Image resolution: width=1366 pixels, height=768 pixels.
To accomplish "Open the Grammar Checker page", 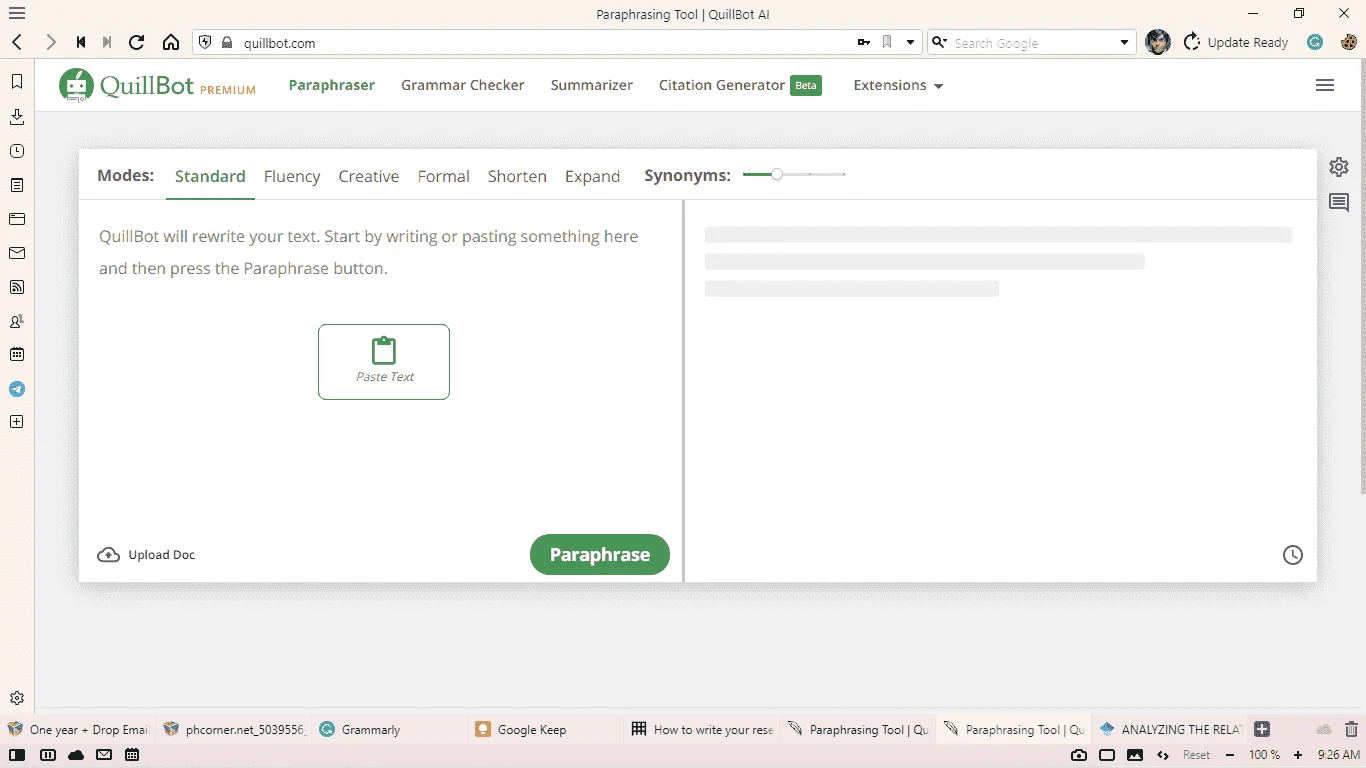I will [x=463, y=85].
